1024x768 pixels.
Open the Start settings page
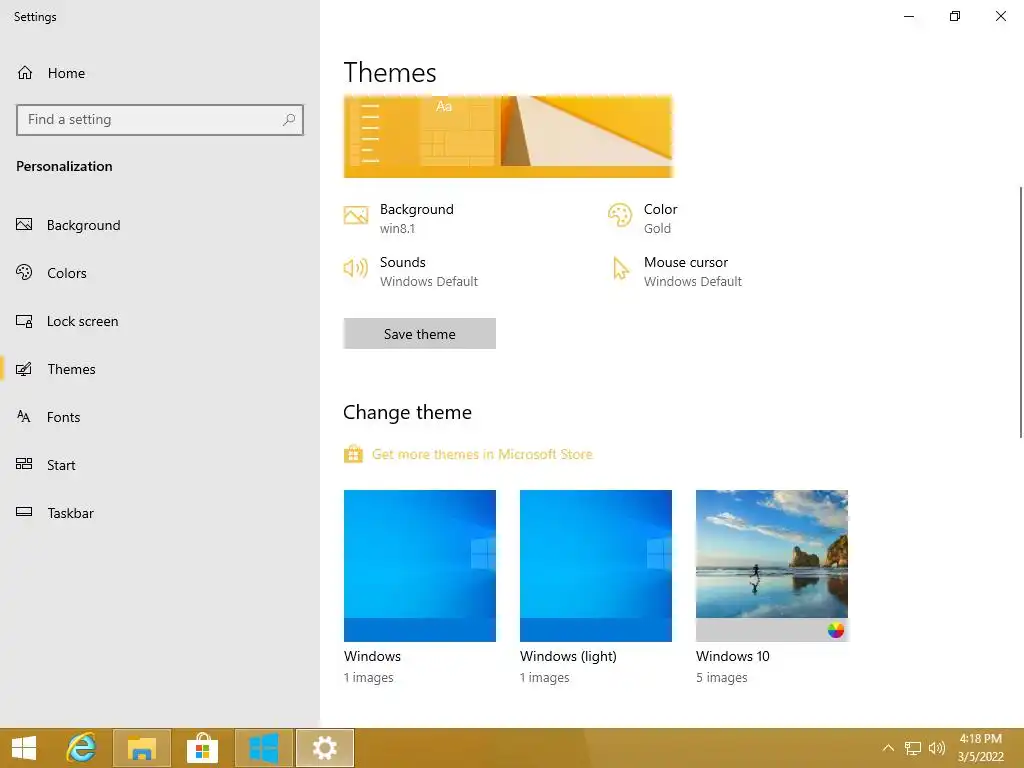point(160,465)
